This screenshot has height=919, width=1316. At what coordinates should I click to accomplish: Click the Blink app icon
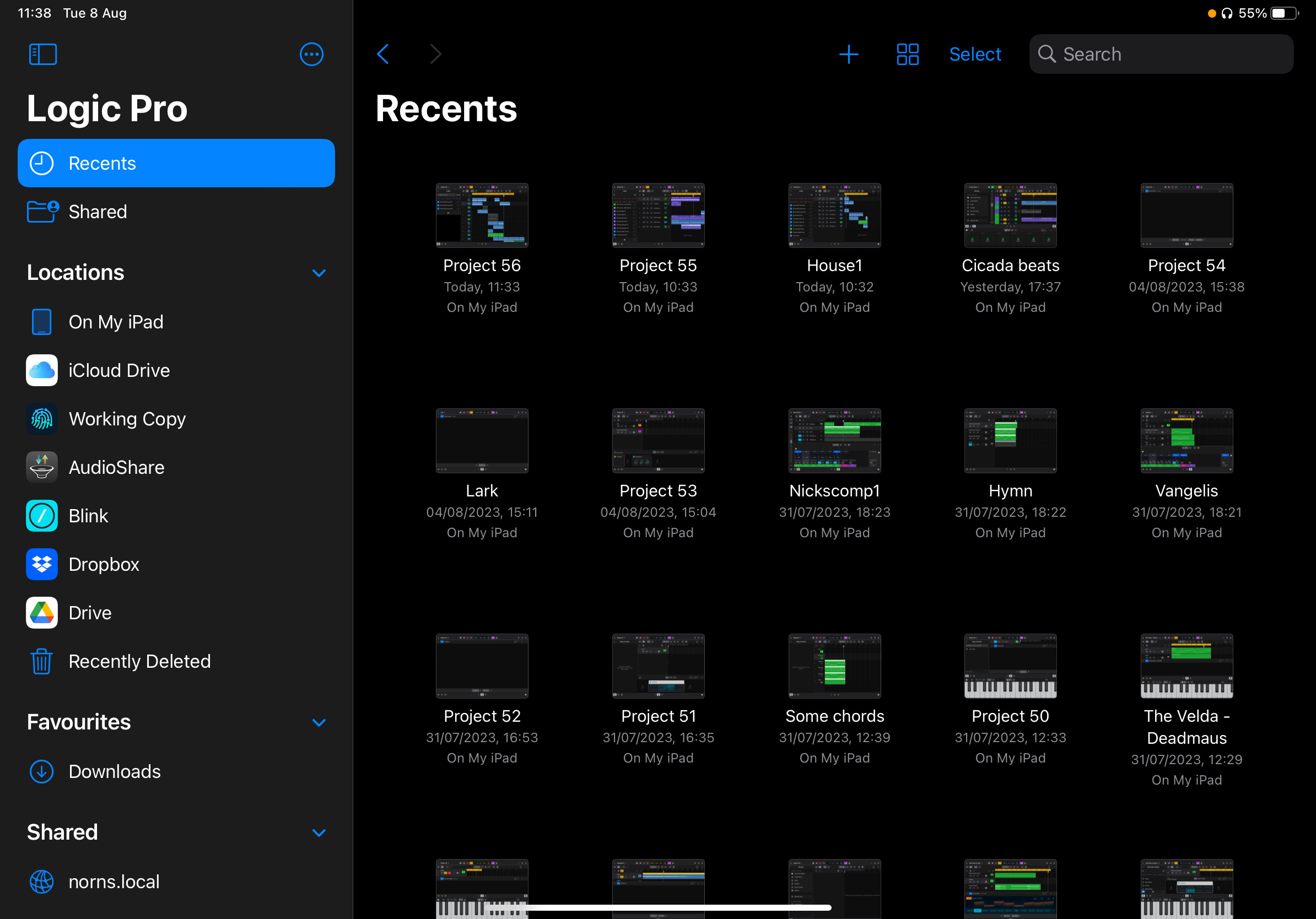tap(42, 516)
